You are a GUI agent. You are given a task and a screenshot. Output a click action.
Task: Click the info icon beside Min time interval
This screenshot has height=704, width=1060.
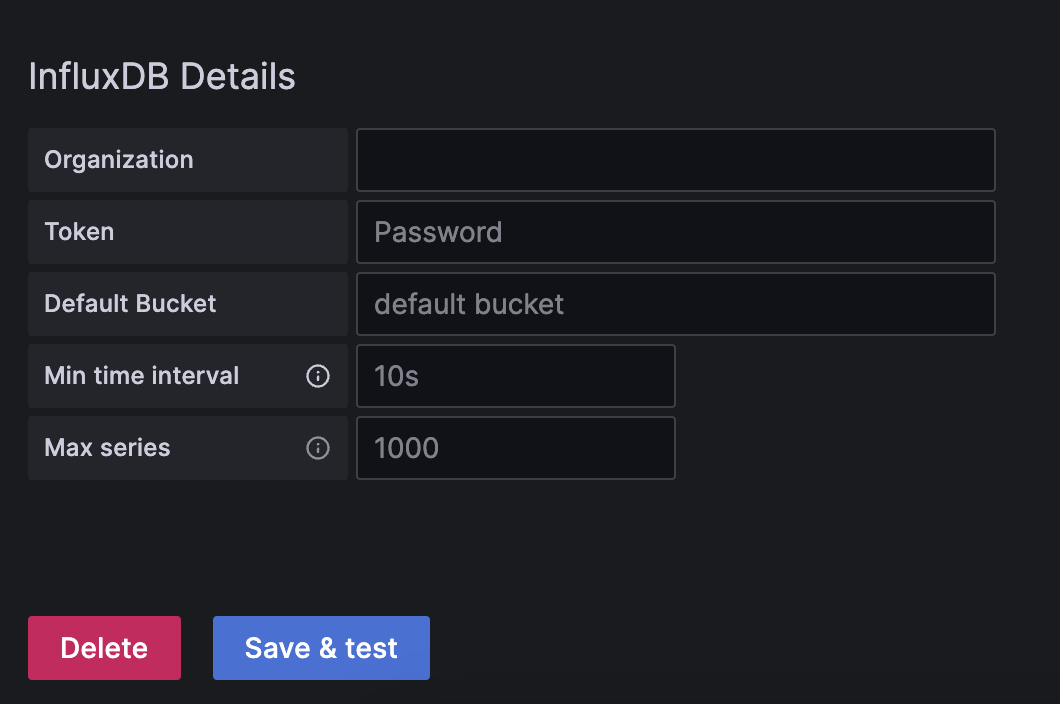click(317, 376)
